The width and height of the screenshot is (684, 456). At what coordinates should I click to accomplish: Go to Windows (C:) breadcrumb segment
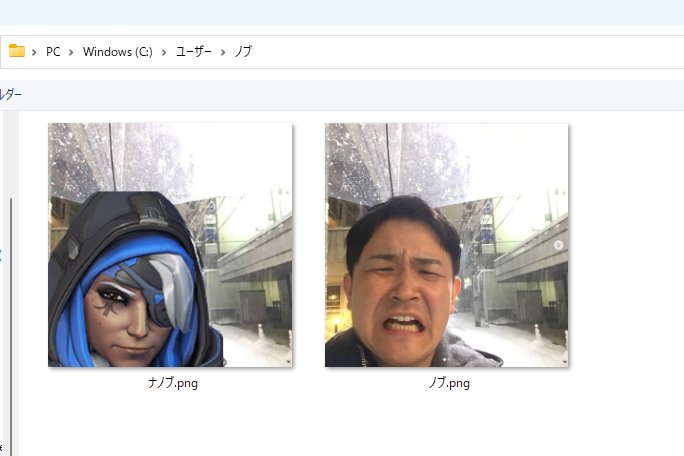[118, 52]
